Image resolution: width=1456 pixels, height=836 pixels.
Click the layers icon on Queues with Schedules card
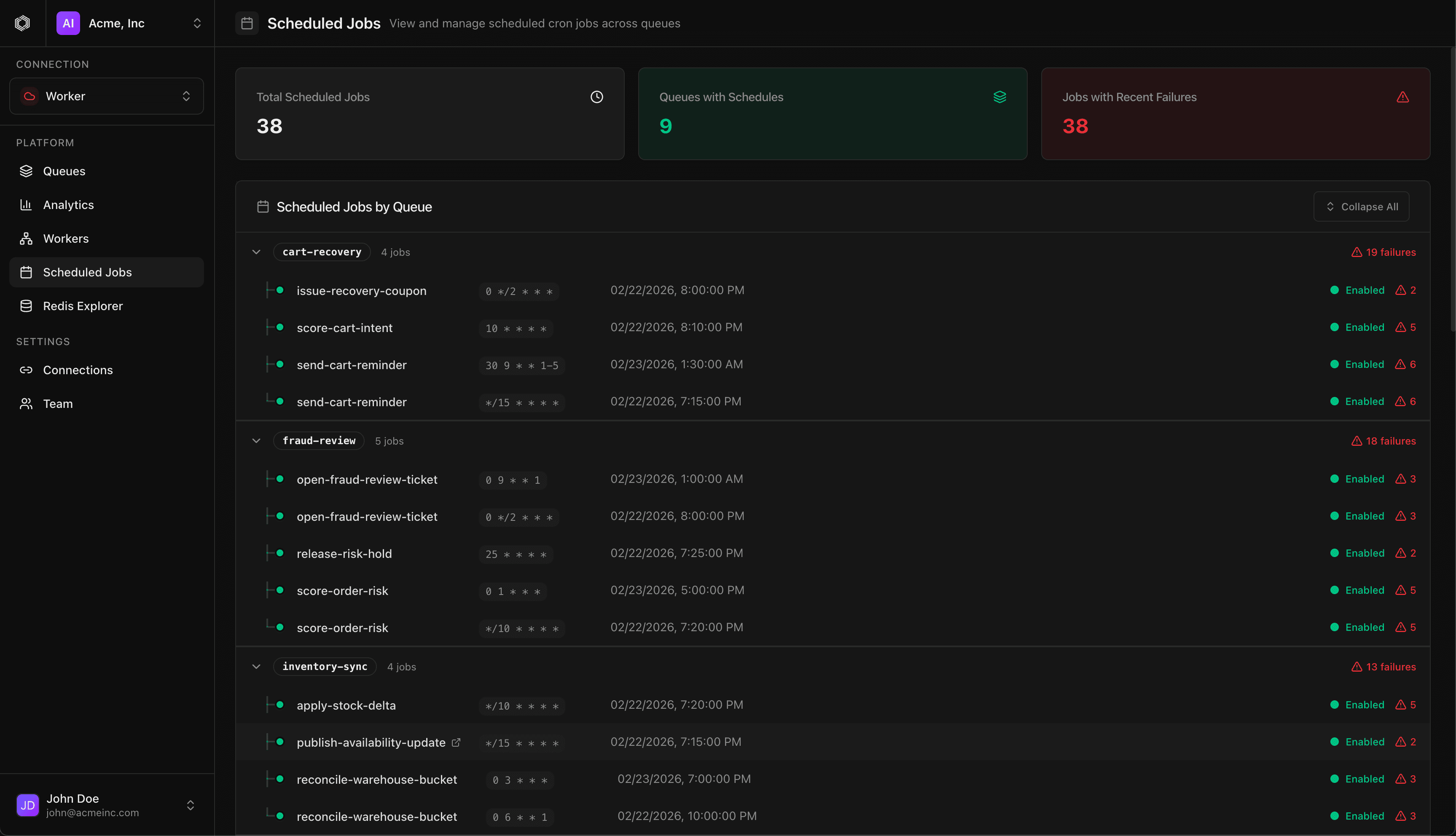[x=1000, y=97]
